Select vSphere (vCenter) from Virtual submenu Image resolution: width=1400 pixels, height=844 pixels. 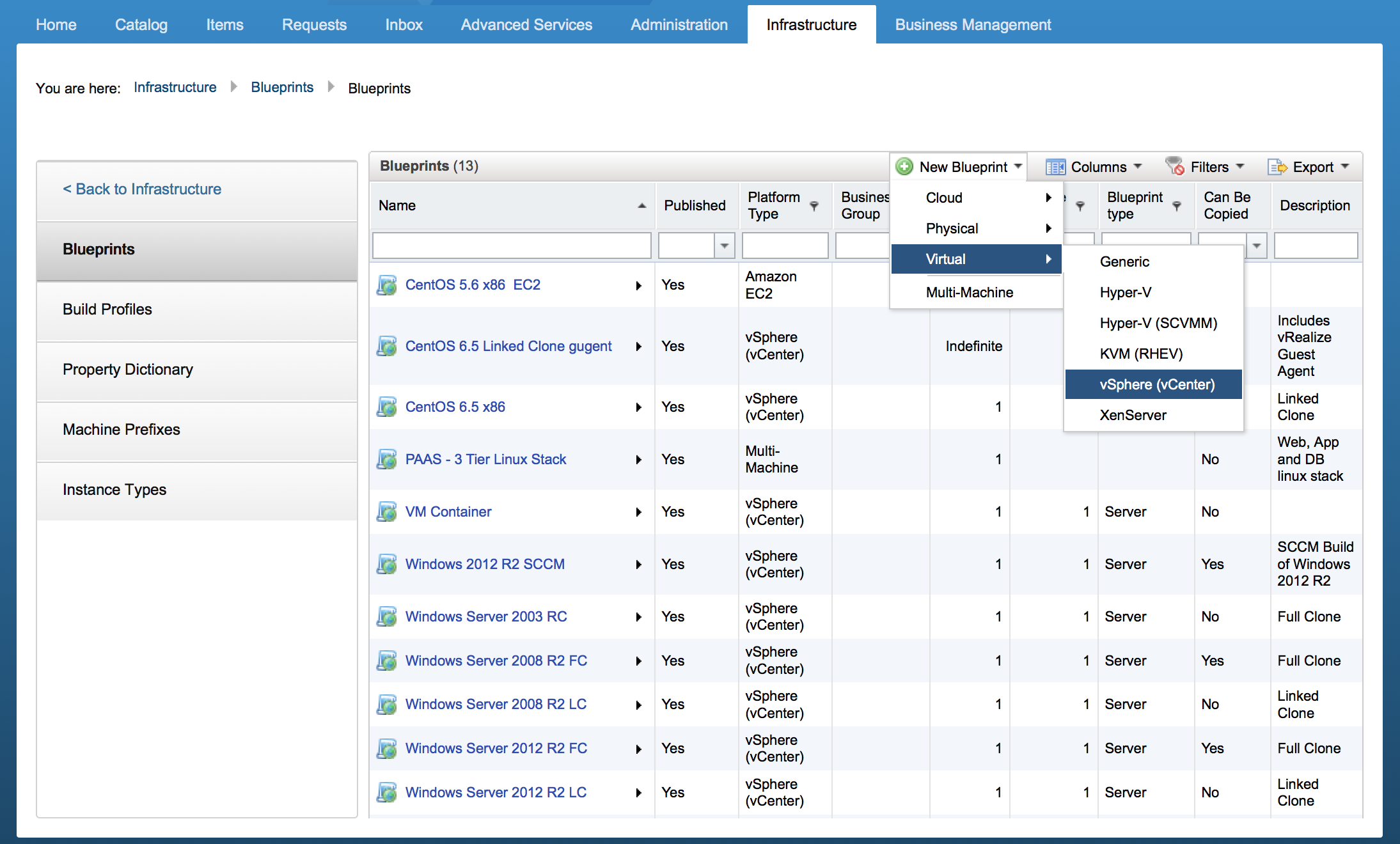point(1156,384)
